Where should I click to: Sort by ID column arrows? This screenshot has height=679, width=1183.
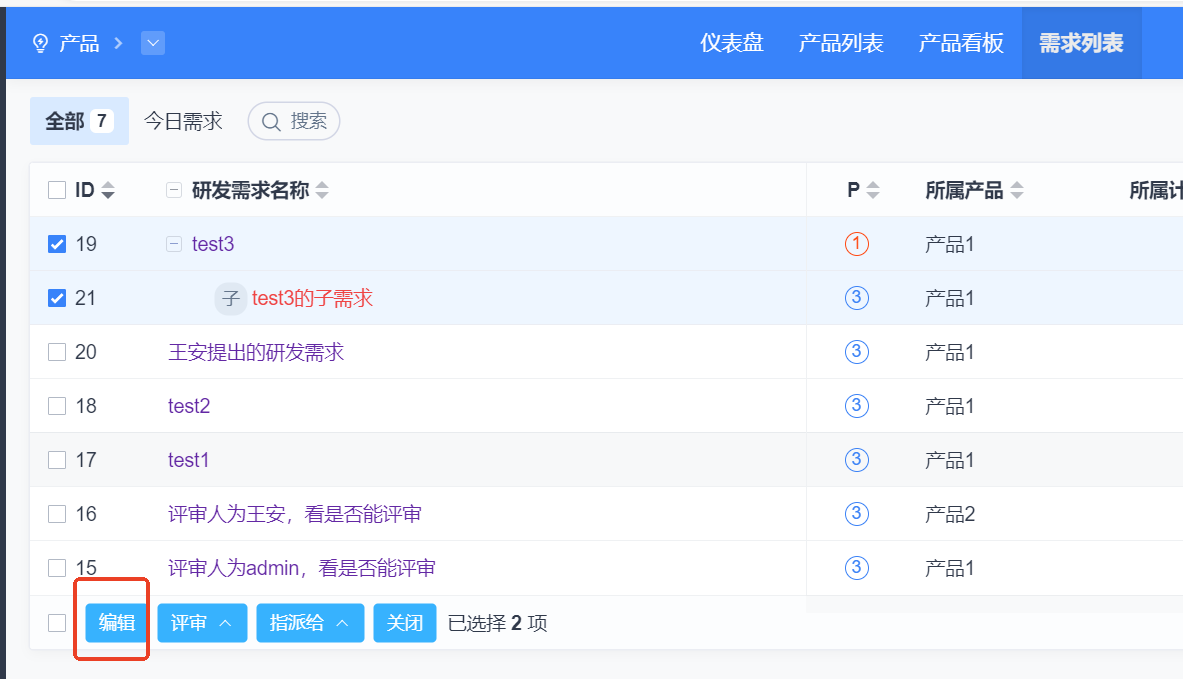pyautogui.click(x=108, y=190)
